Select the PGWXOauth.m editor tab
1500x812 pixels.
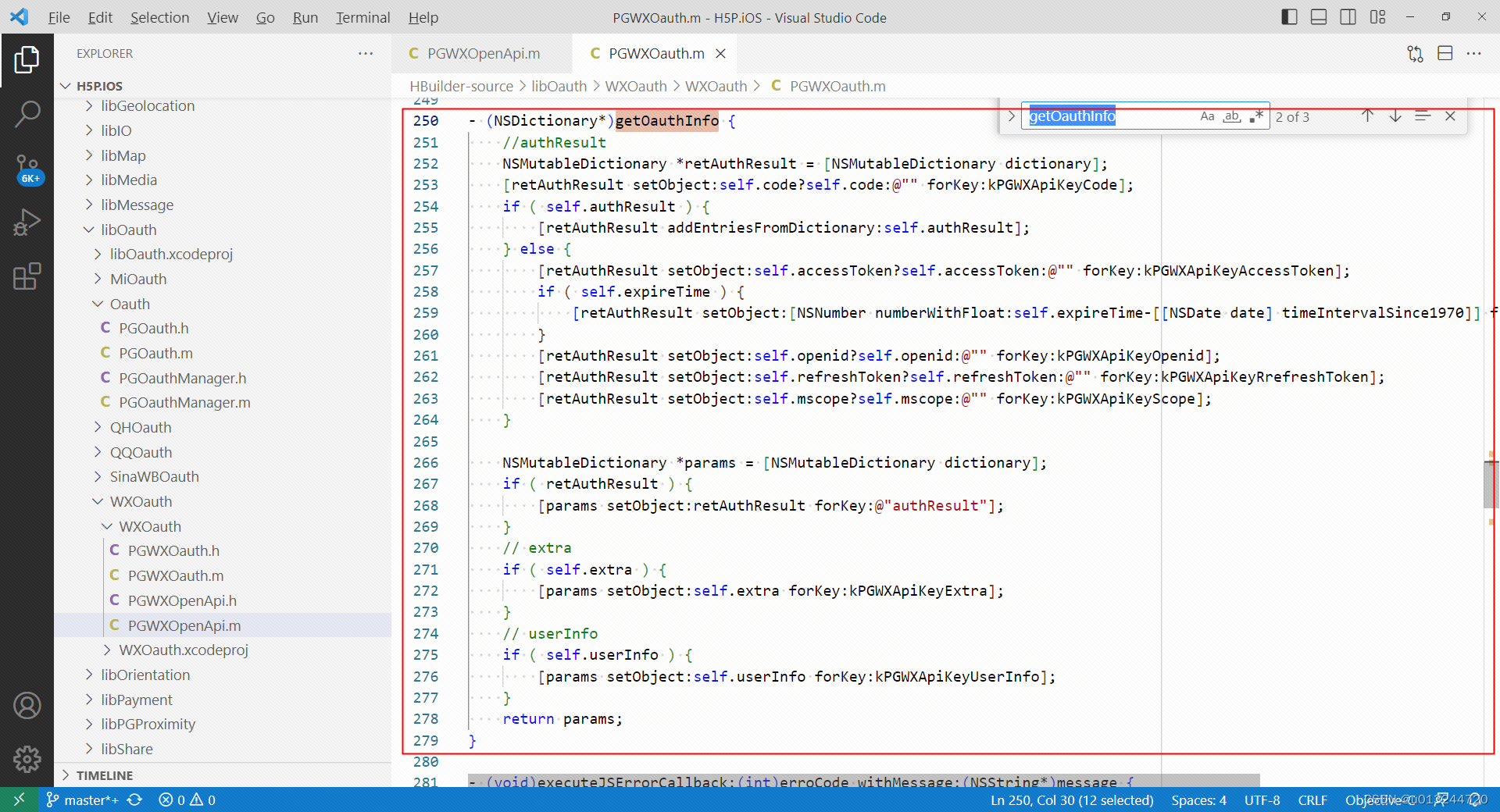point(656,53)
